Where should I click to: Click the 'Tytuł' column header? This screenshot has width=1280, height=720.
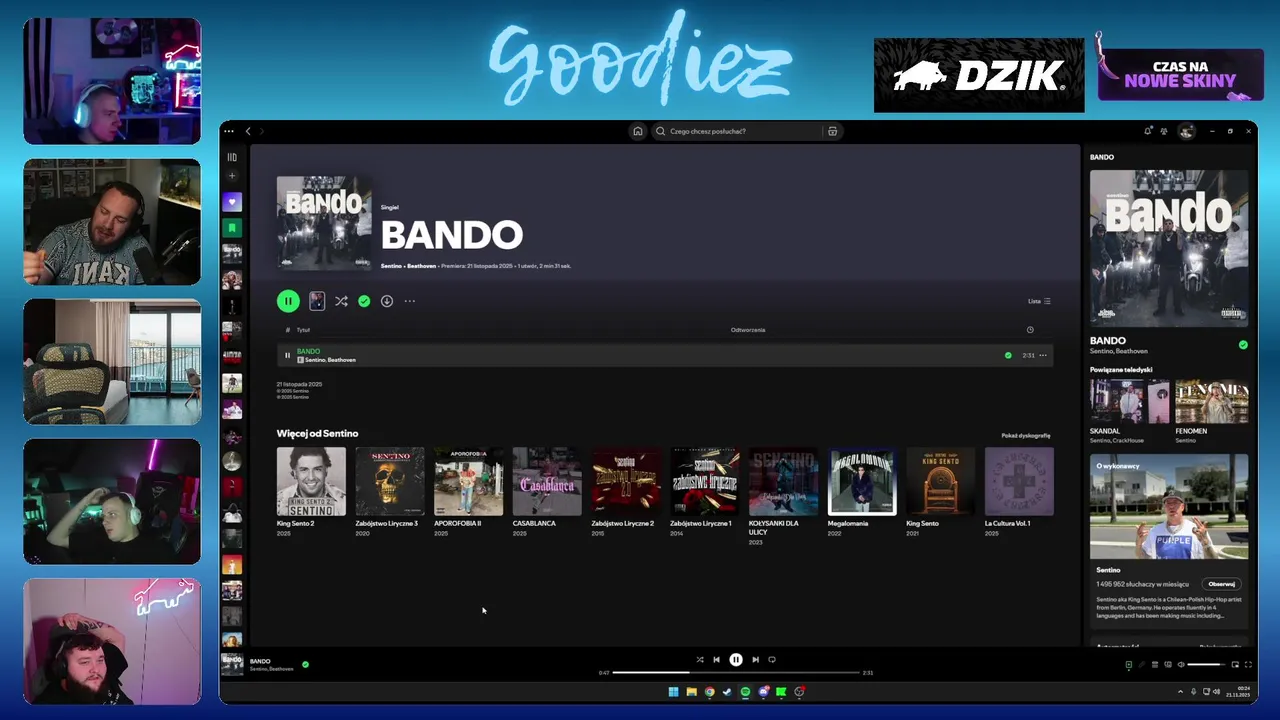coord(303,330)
